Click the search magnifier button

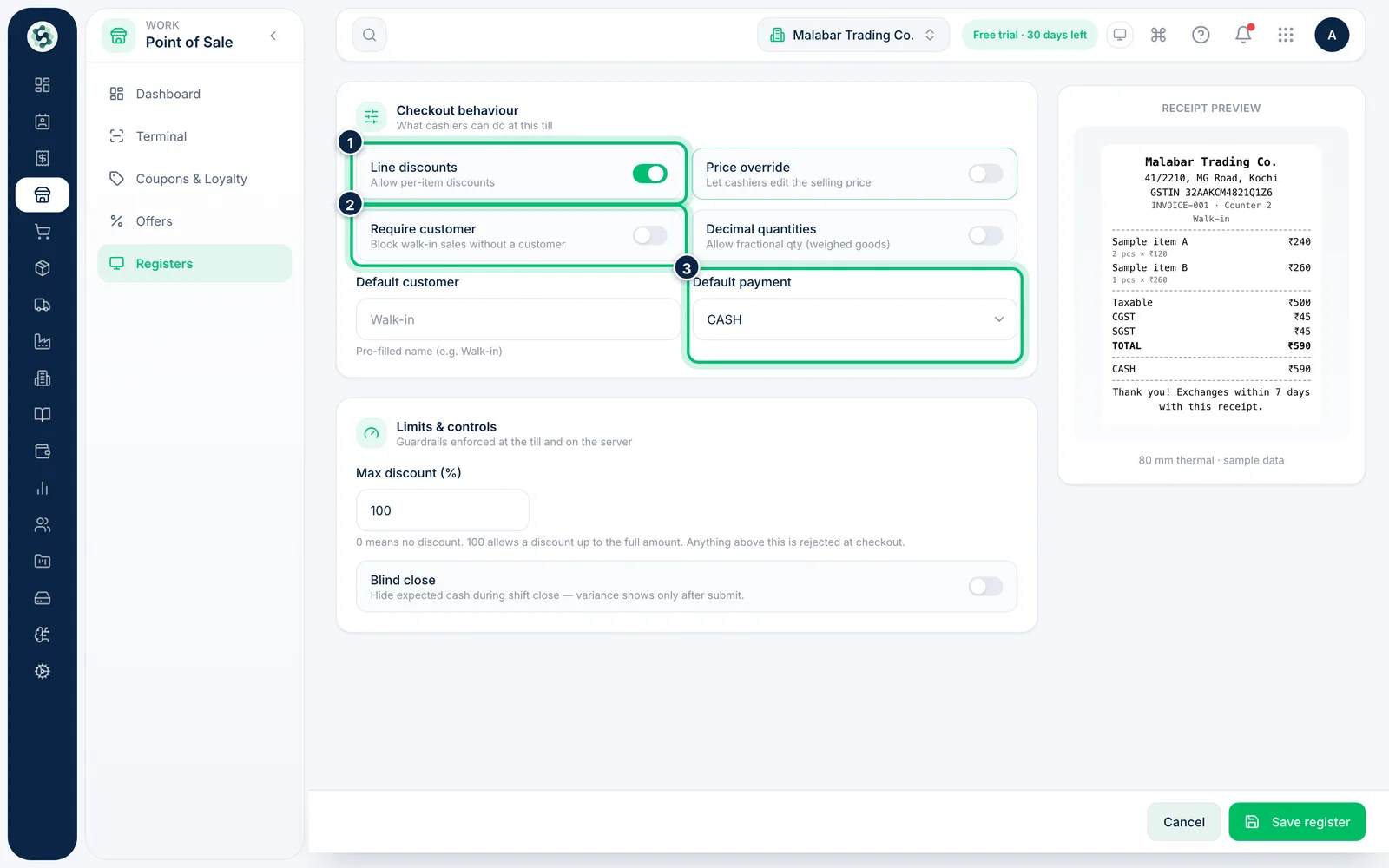point(369,35)
